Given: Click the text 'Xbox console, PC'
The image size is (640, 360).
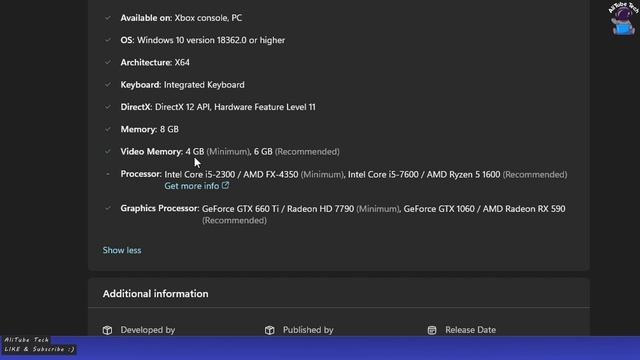Looking at the screenshot, I should click(x=208, y=18).
